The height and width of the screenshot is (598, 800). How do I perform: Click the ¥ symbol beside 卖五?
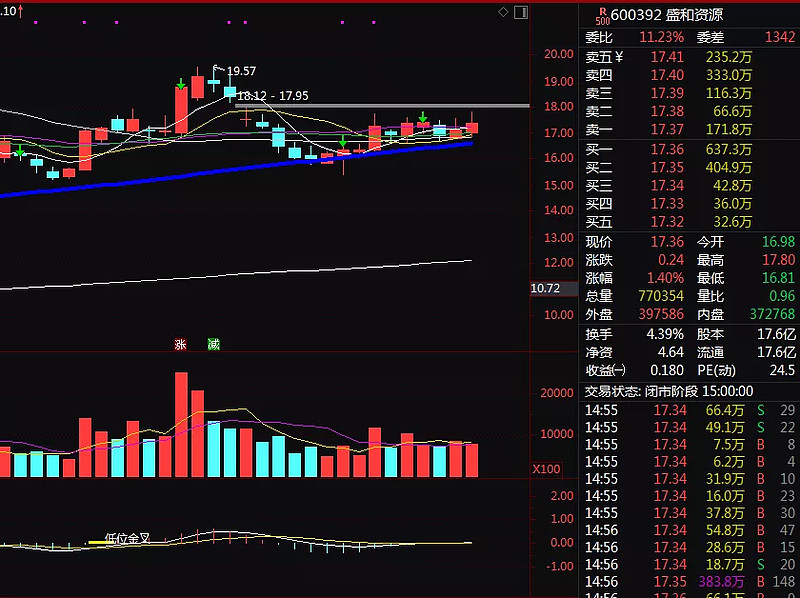(x=619, y=57)
